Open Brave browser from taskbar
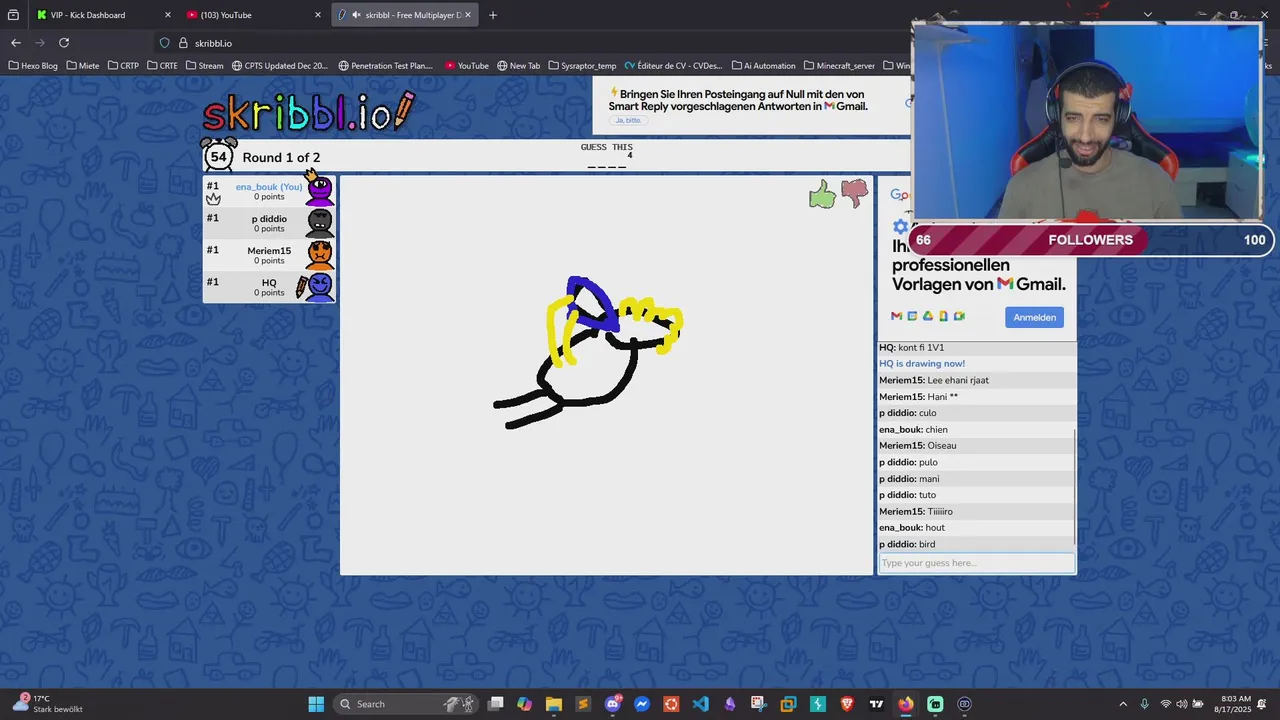The image size is (1280, 720). pos(847,704)
